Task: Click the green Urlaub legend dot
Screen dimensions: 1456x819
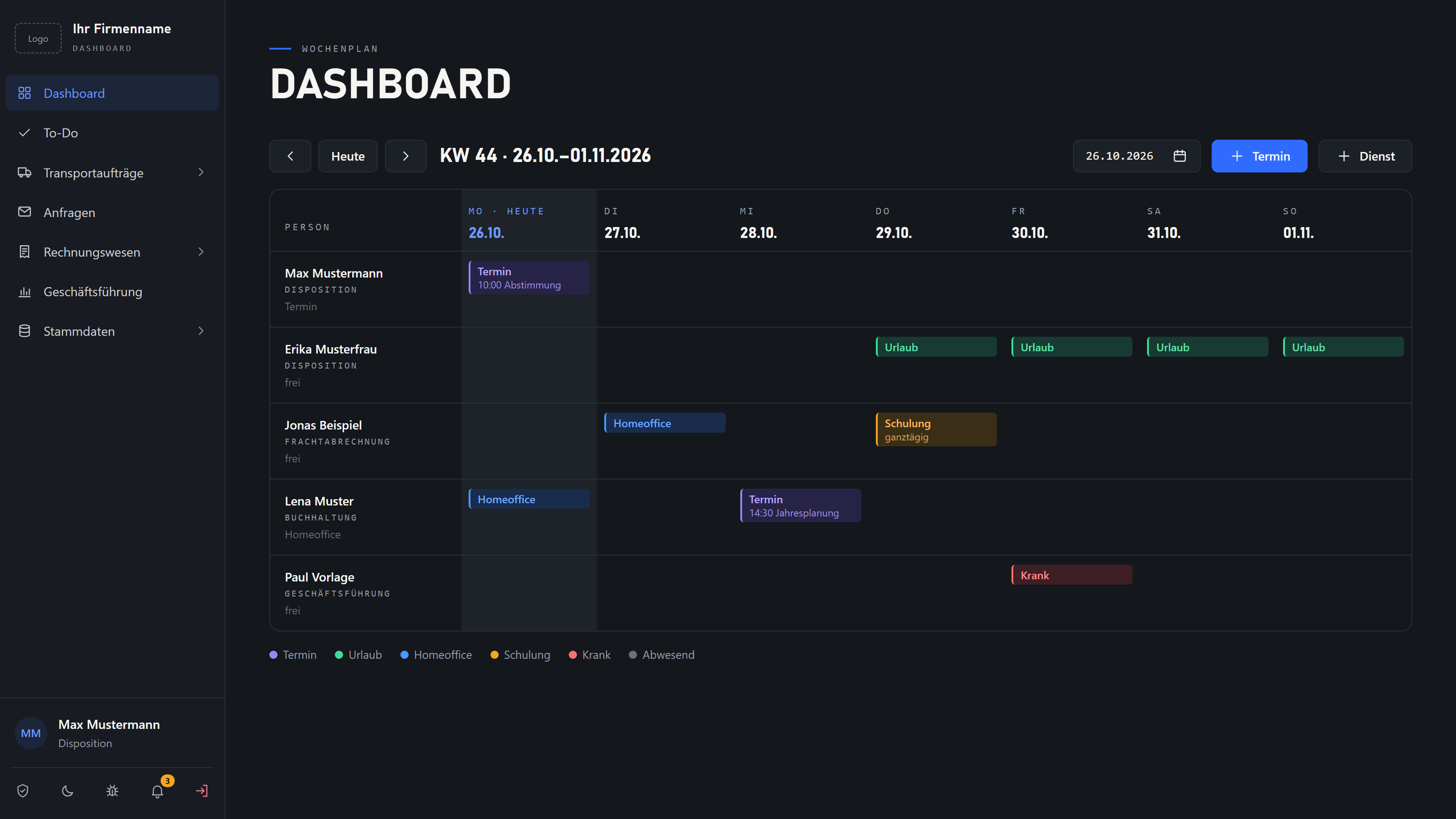Action: (x=339, y=655)
